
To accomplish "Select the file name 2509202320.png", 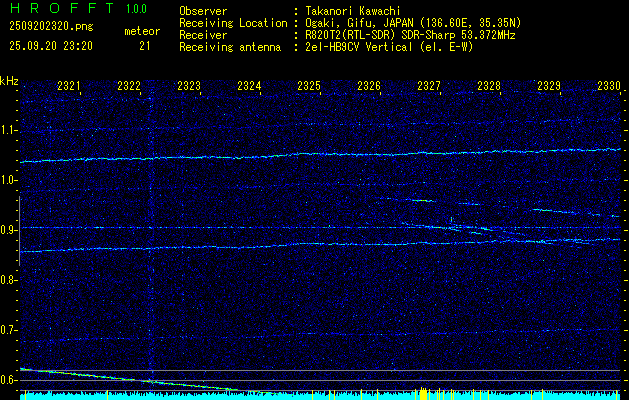I will point(51,27).
